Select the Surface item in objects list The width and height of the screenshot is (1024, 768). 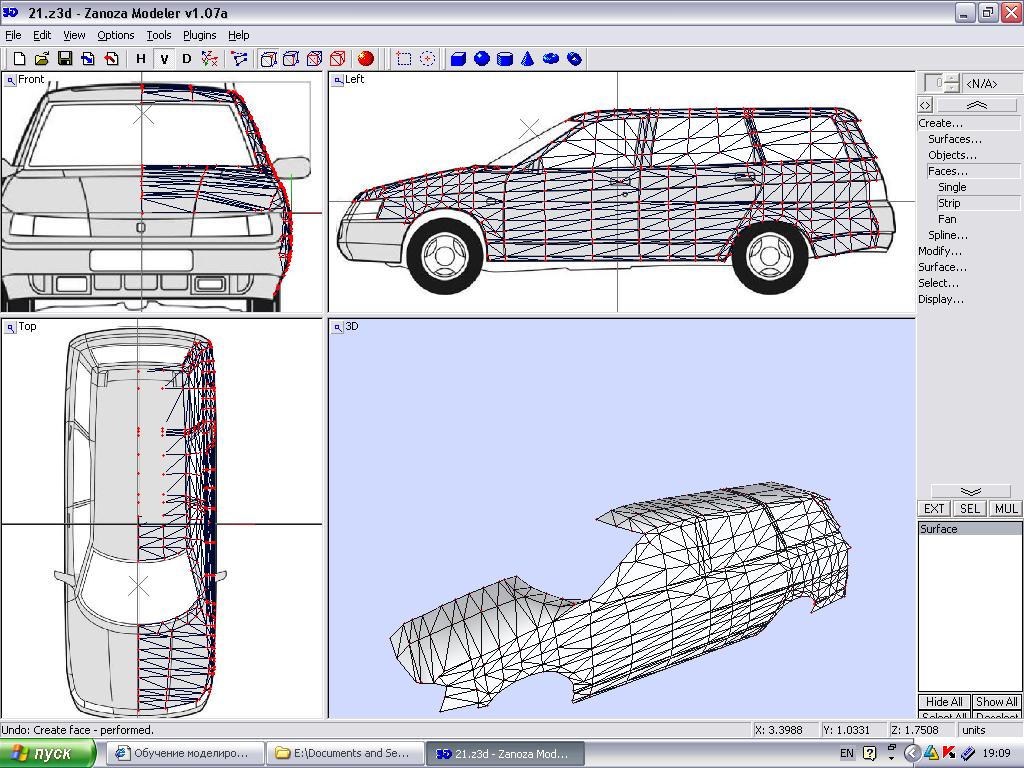(x=939, y=529)
